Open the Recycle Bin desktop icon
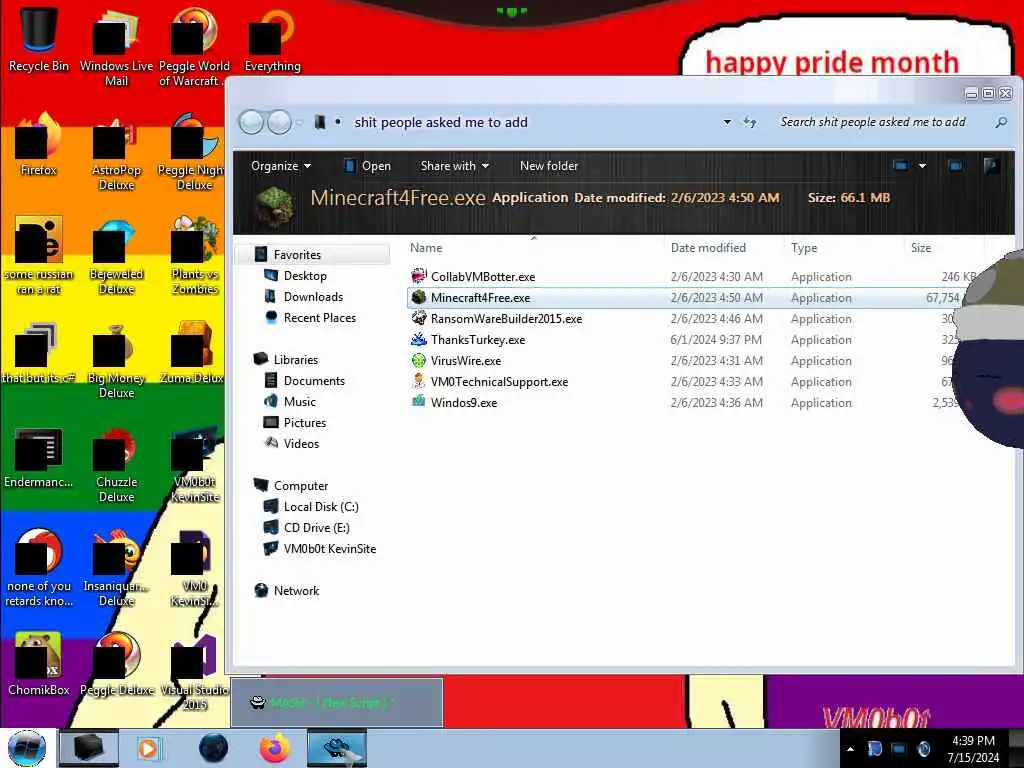The image size is (1024, 768). (39, 39)
